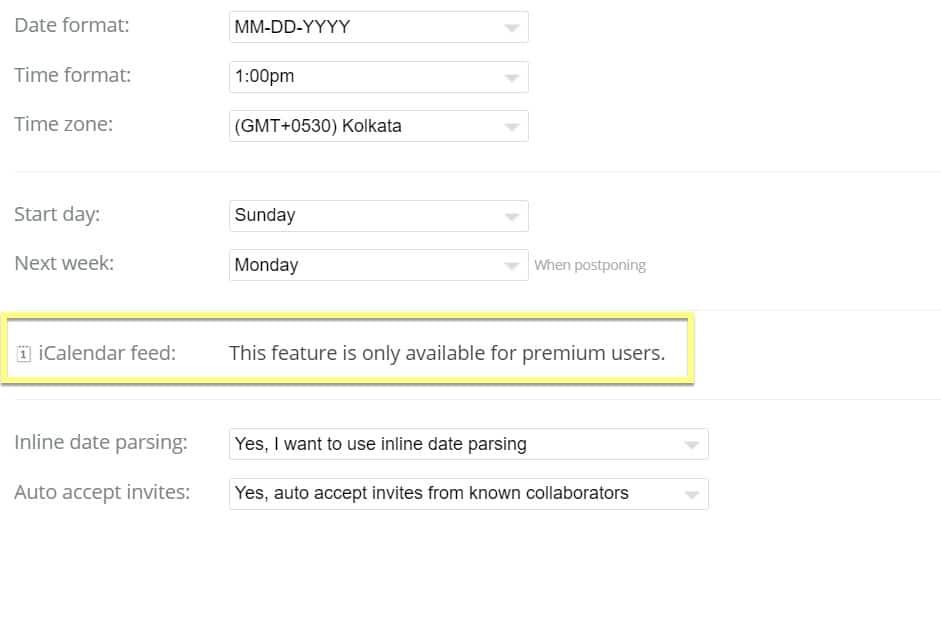Click the arrow on Inline date parsing field
941x622 pixels.
(691, 445)
